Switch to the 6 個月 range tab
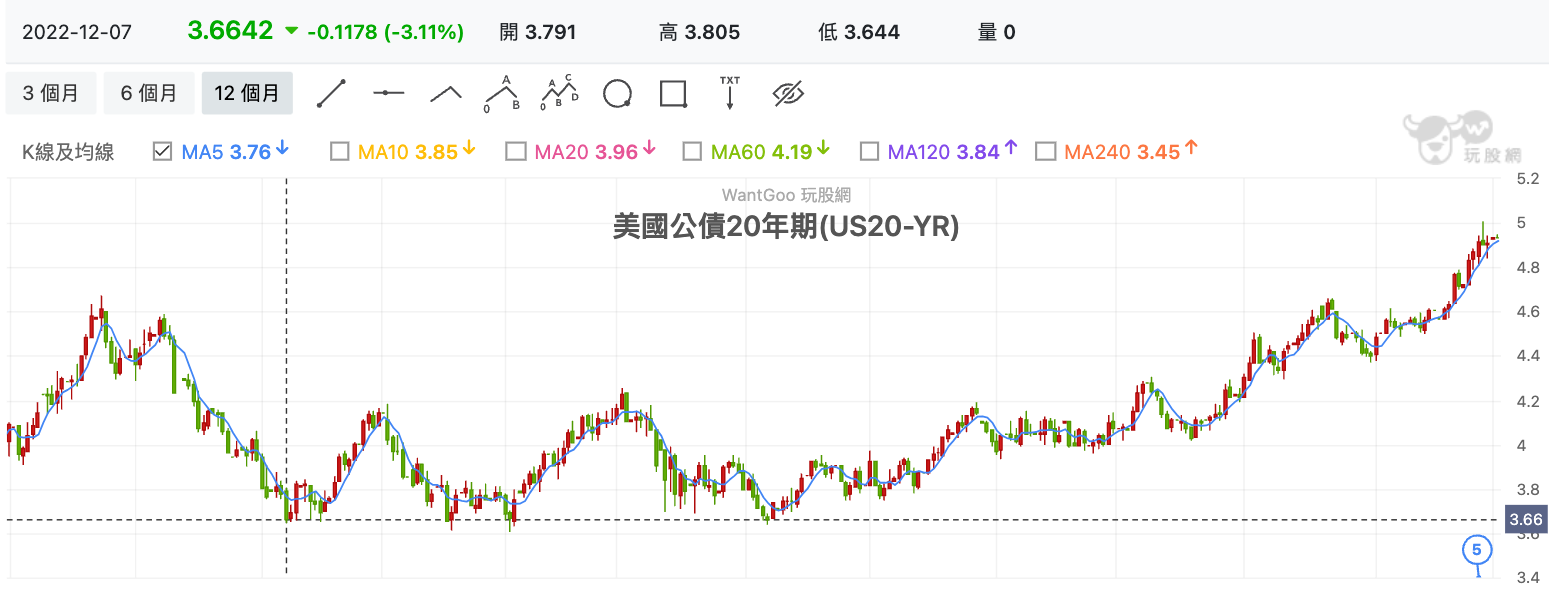The height and width of the screenshot is (589, 1549). pos(149,94)
